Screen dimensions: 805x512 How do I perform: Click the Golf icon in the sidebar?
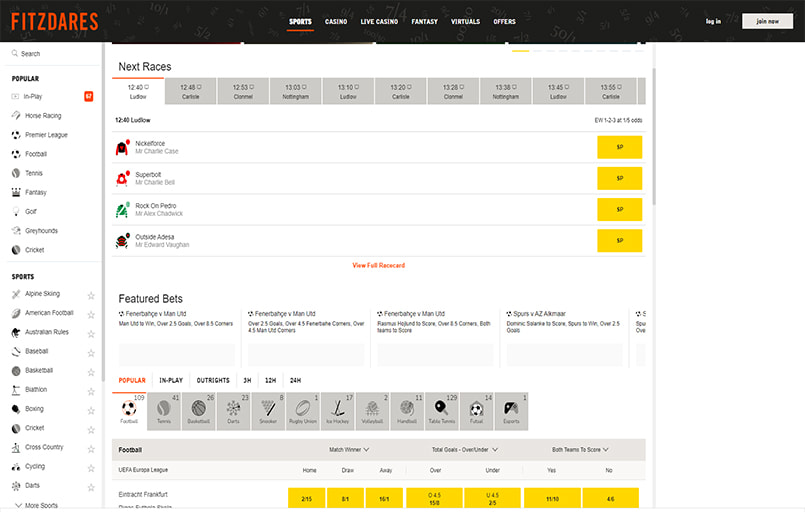(15, 212)
